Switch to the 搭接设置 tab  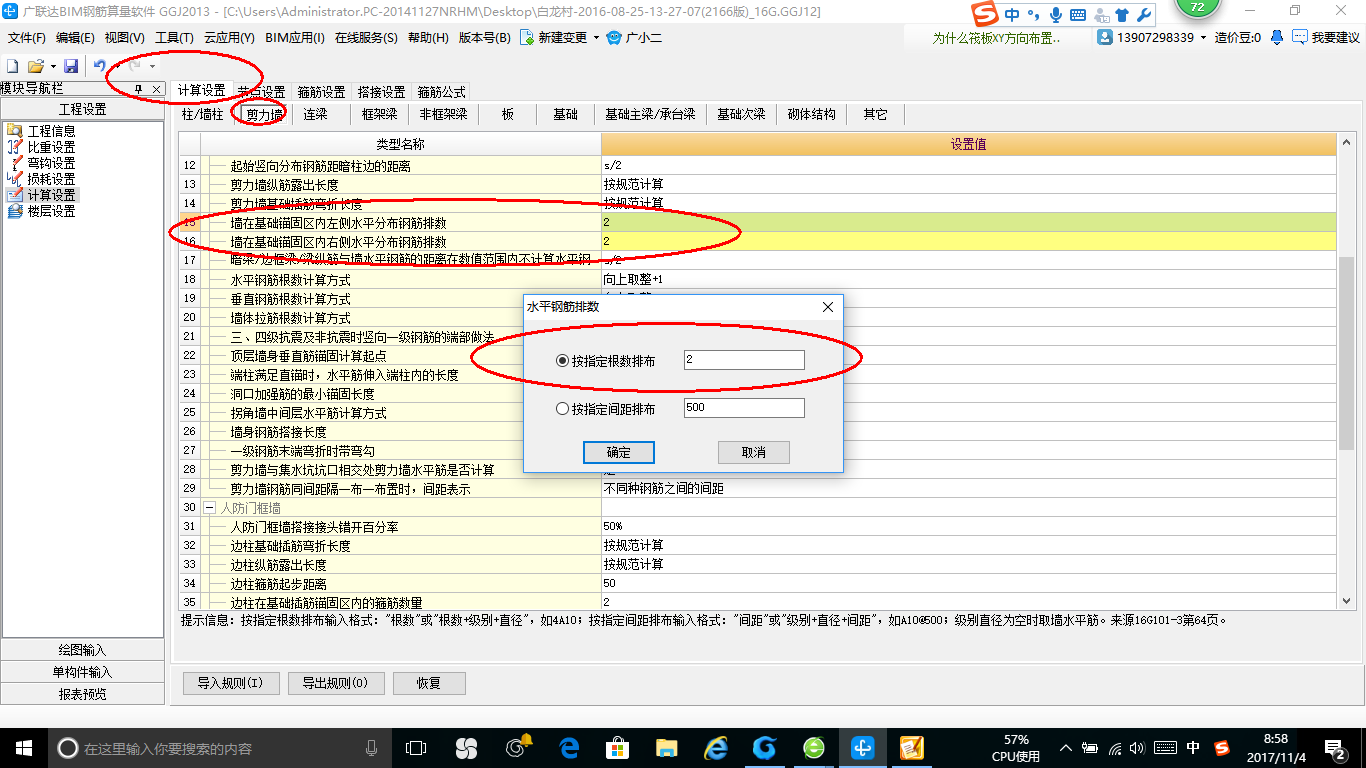pyautogui.click(x=381, y=92)
